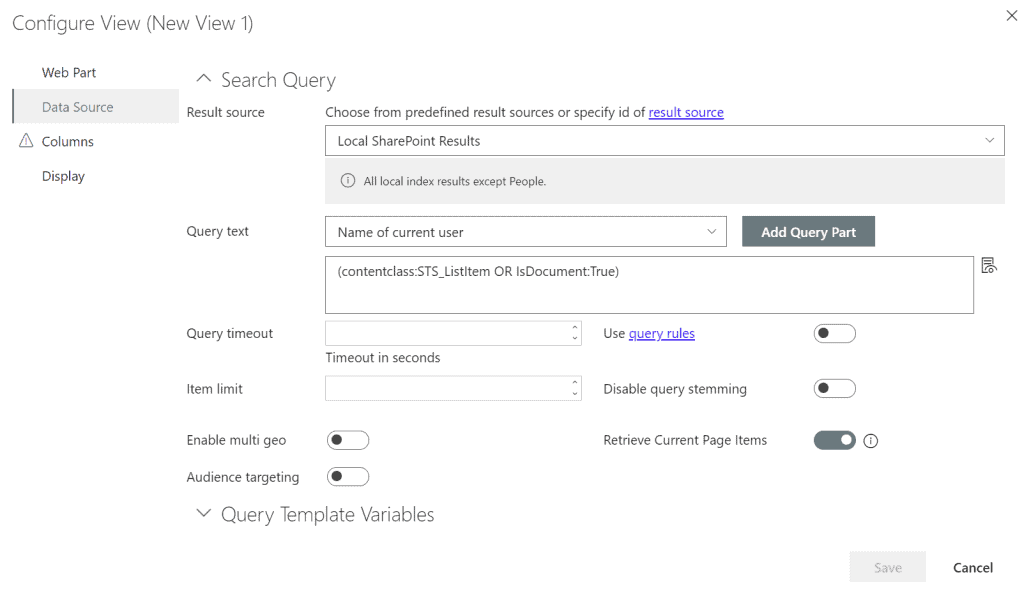The width and height of the screenshot is (1024, 591).
Task: Disable Retrieve Current Page Items
Action: [834, 440]
